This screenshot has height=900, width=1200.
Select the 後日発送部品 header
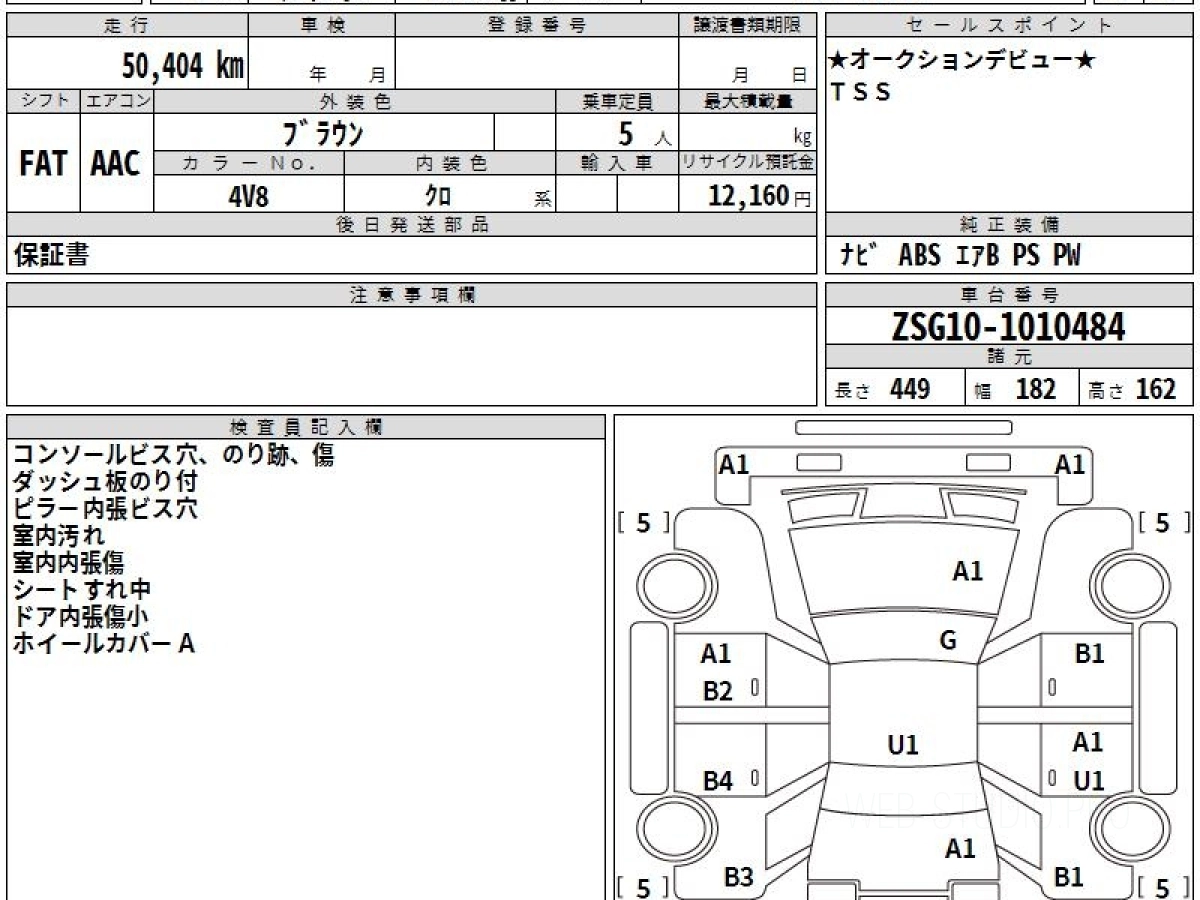(412, 225)
